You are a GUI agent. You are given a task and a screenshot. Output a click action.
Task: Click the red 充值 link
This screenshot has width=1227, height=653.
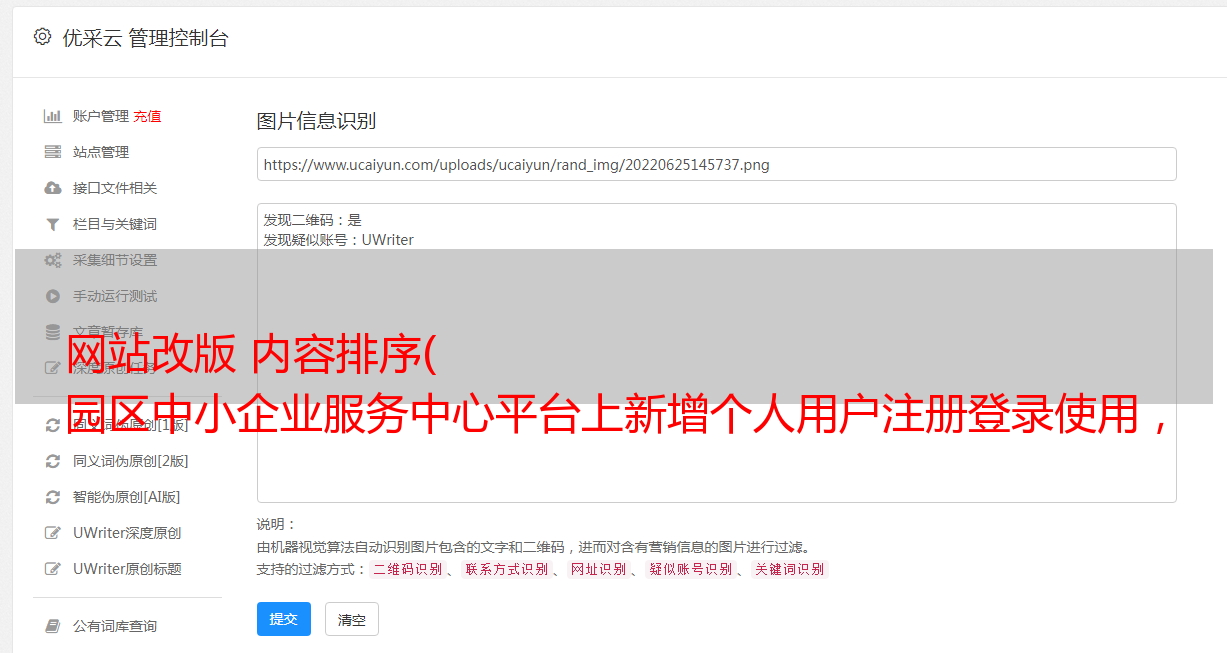click(x=147, y=116)
